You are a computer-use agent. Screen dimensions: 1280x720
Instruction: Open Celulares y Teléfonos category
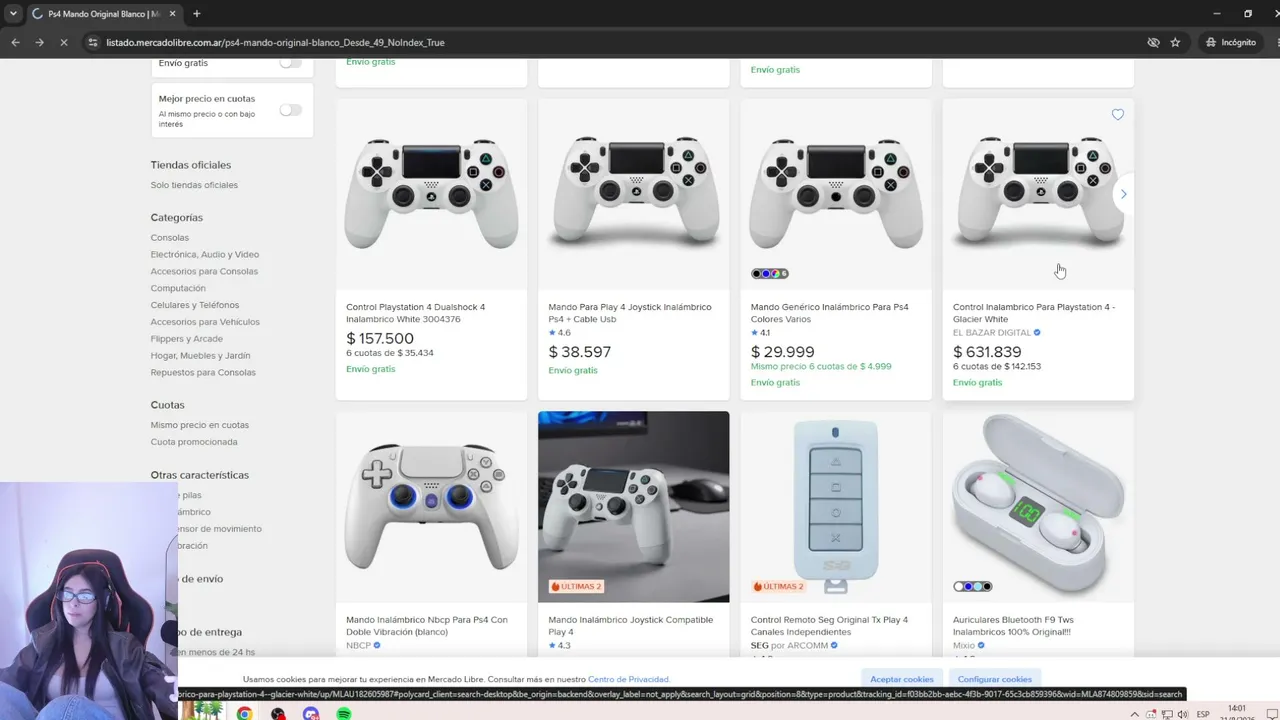click(x=195, y=305)
